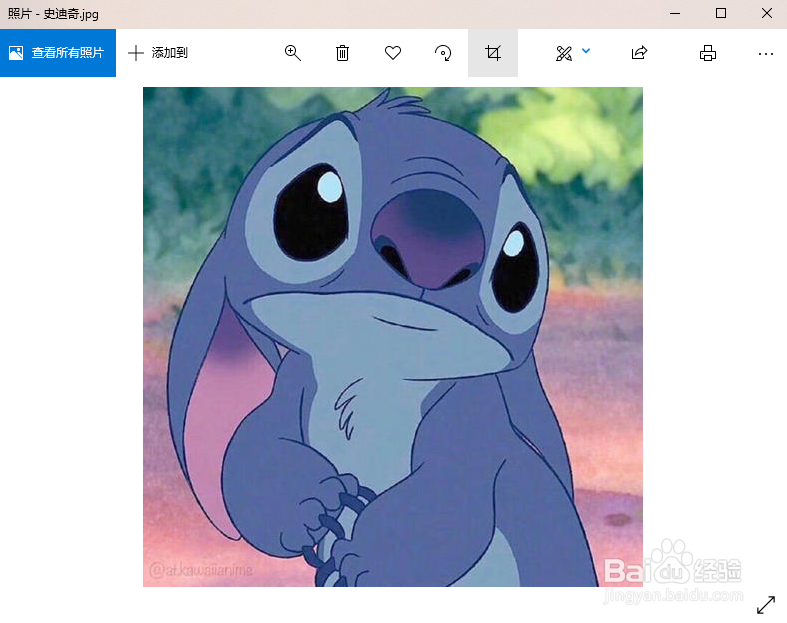This screenshot has width=787, height=623.
Task: Click the title text 照片 - 史迪奇.jpg
Action: (x=53, y=14)
